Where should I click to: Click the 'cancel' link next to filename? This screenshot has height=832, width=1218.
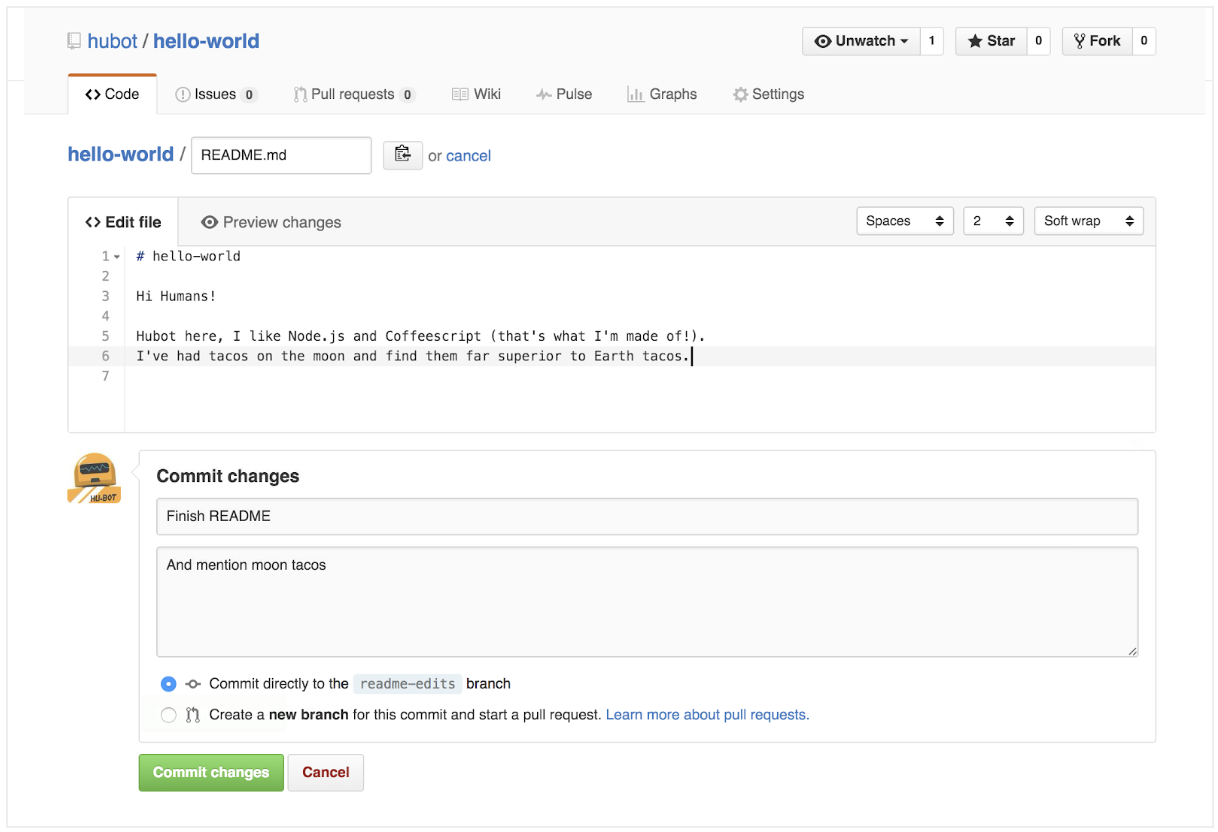(468, 156)
